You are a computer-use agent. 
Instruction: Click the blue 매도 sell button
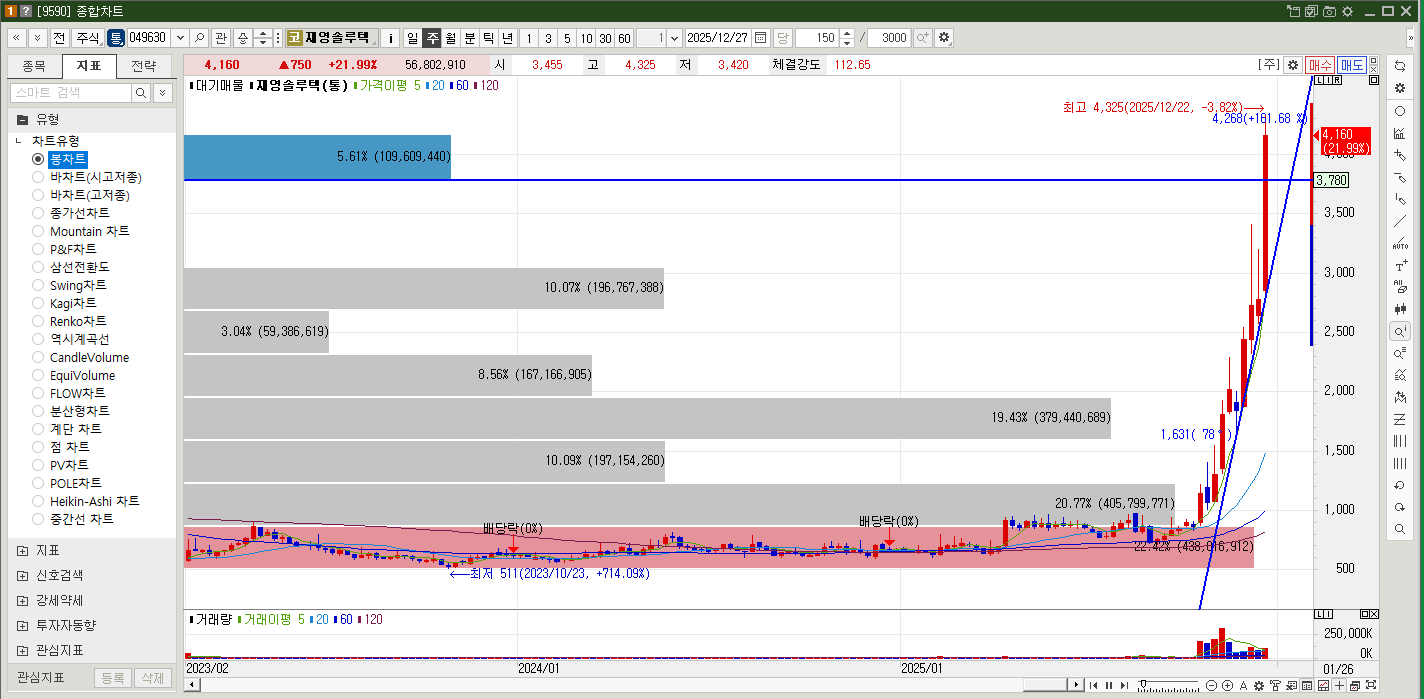(x=1353, y=64)
